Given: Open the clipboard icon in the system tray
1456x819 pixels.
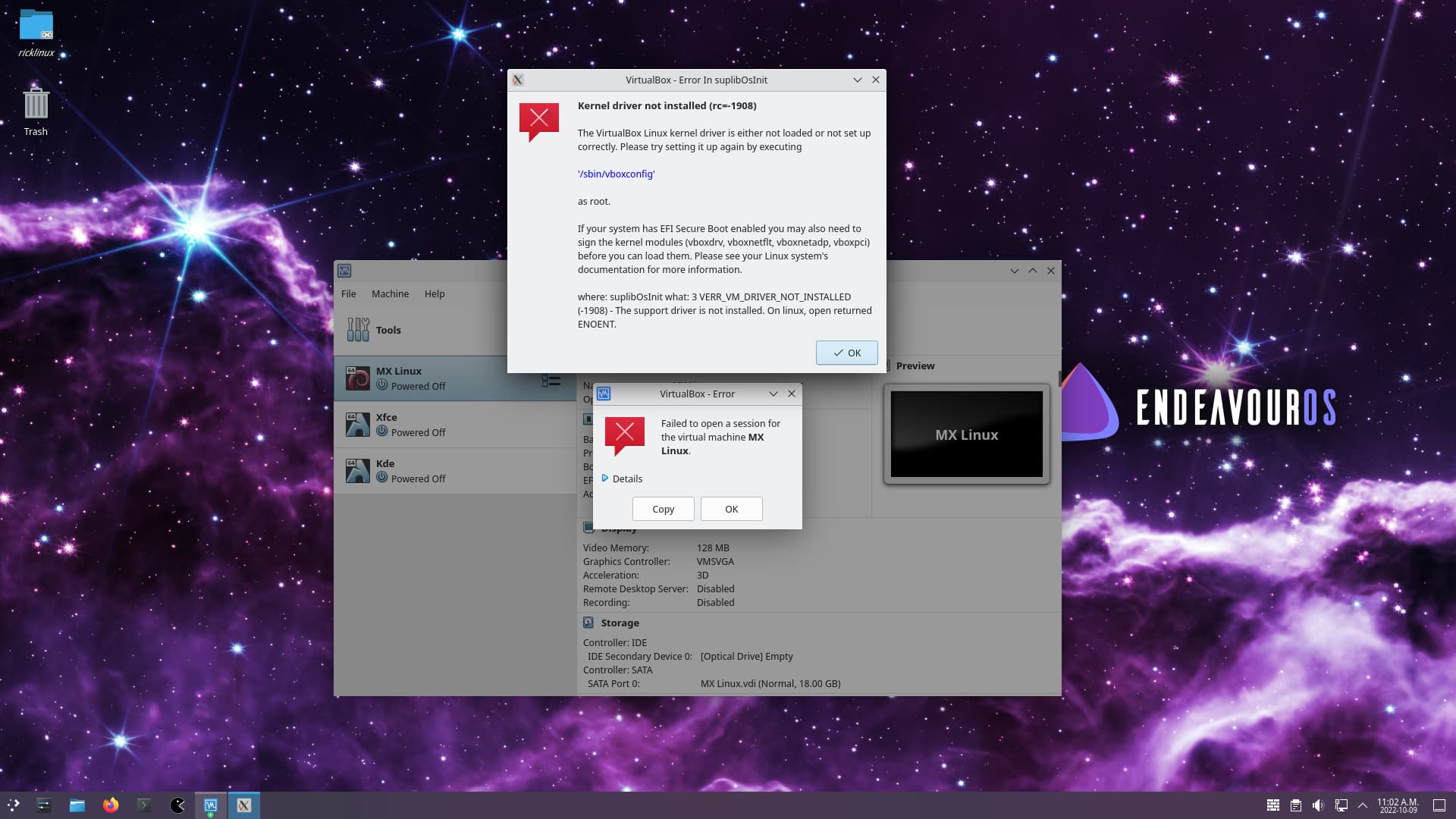Looking at the screenshot, I should click(x=1295, y=805).
